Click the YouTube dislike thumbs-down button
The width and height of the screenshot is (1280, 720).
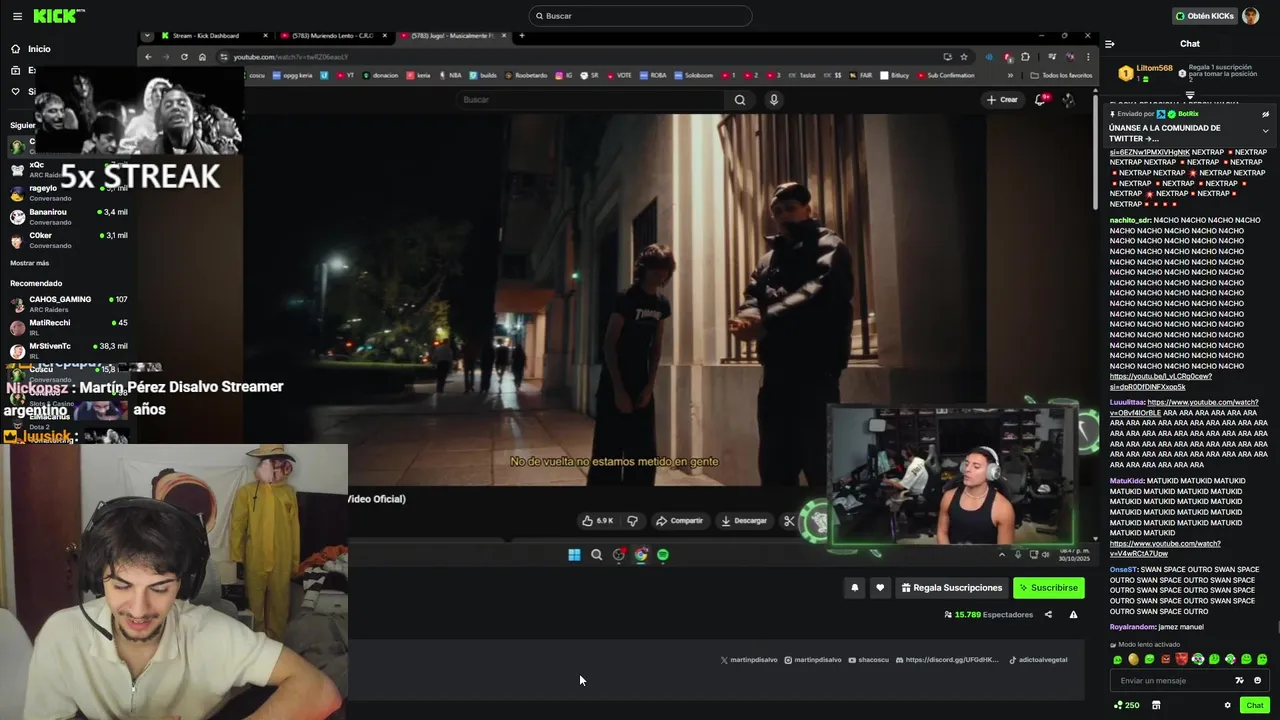tap(632, 521)
